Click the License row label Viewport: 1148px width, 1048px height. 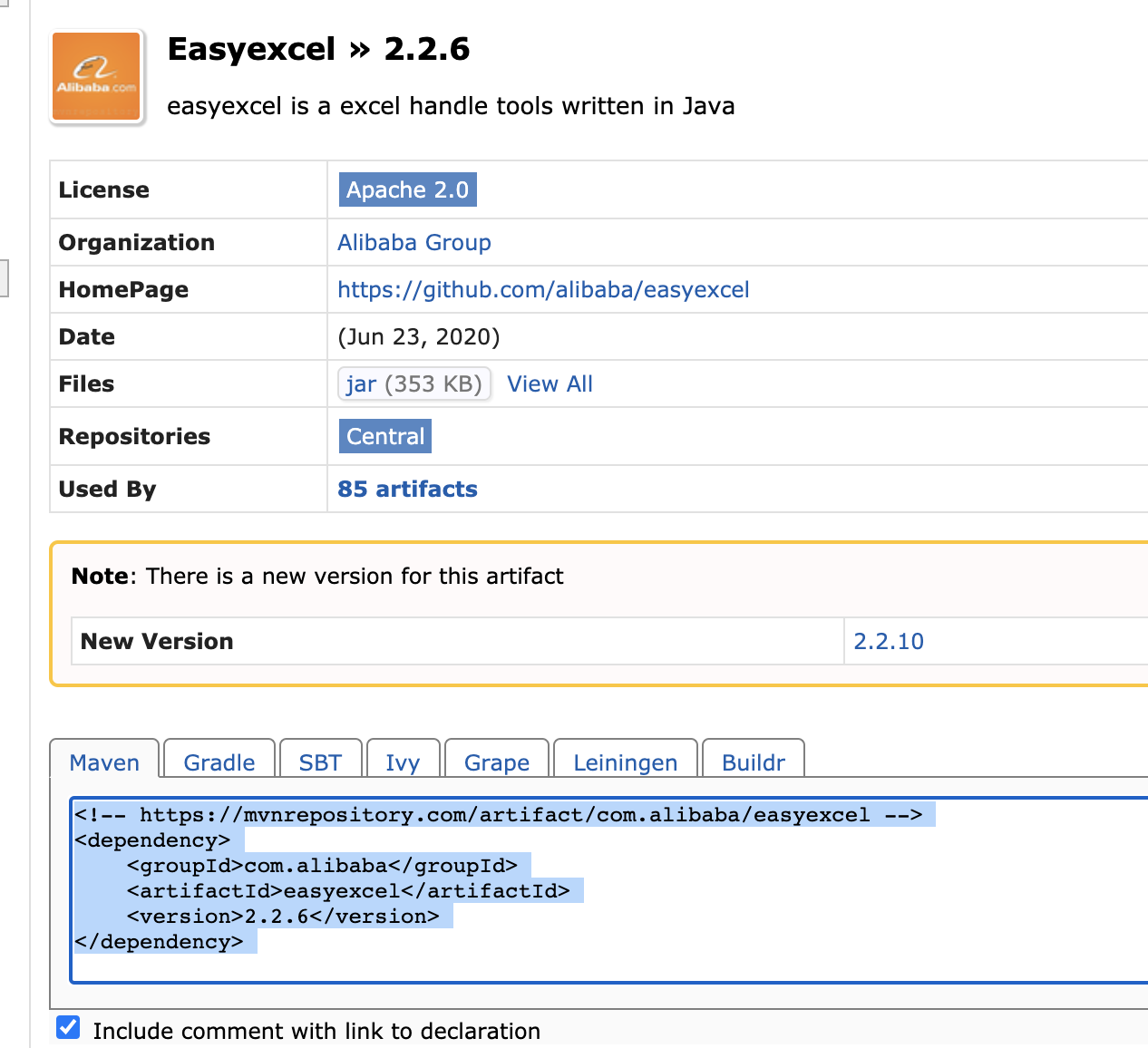pyautogui.click(x=104, y=189)
